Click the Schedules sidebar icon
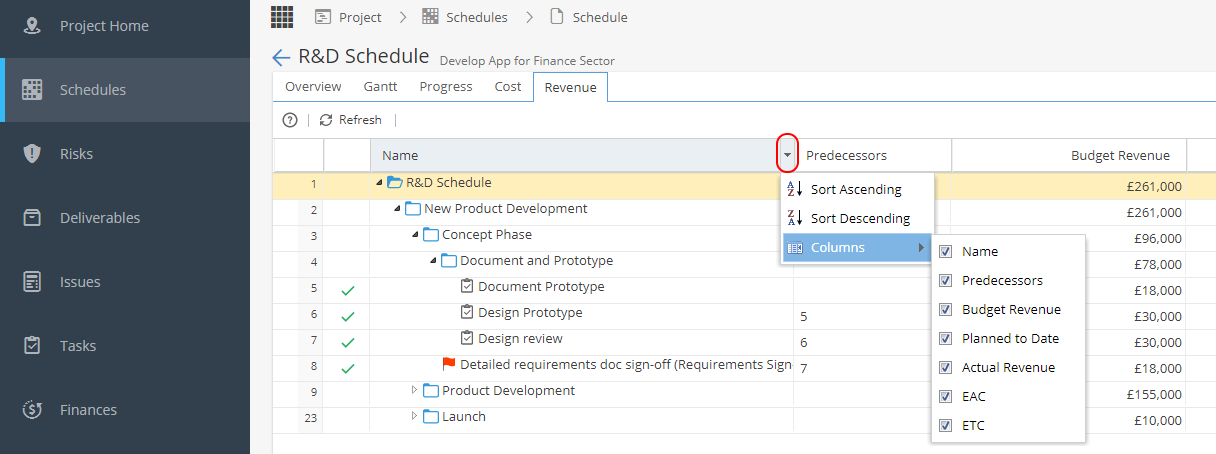The image size is (1216, 454). pyautogui.click(x=32, y=89)
